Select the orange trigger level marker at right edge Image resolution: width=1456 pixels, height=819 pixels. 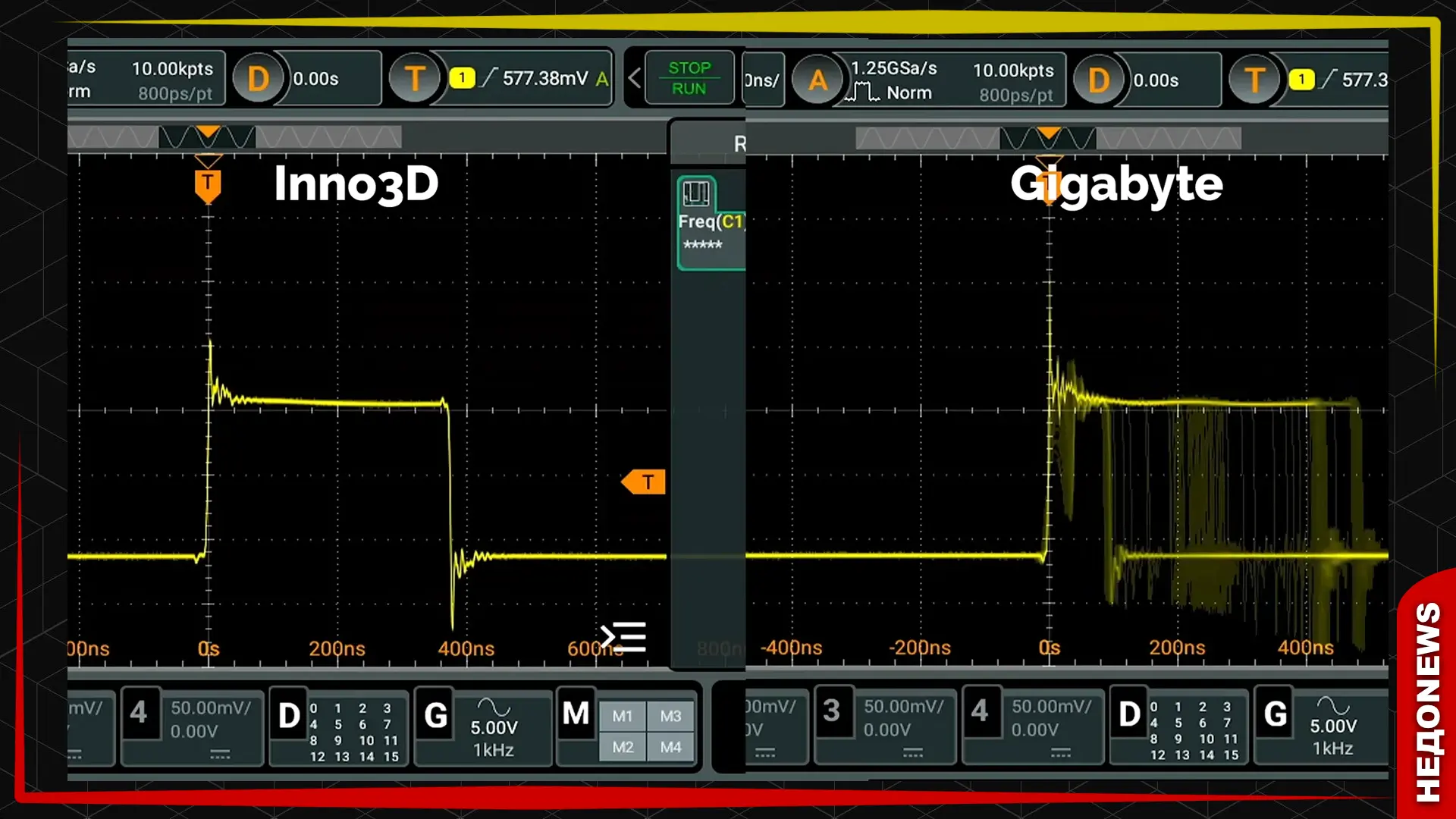click(644, 482)
